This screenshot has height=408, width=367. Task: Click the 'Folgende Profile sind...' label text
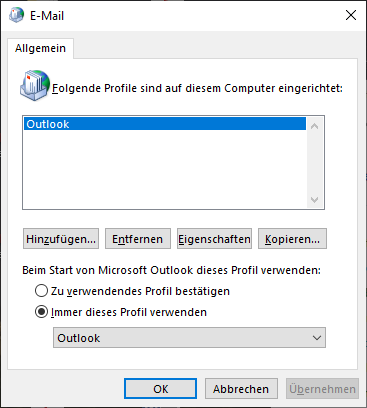coord(197,88)
